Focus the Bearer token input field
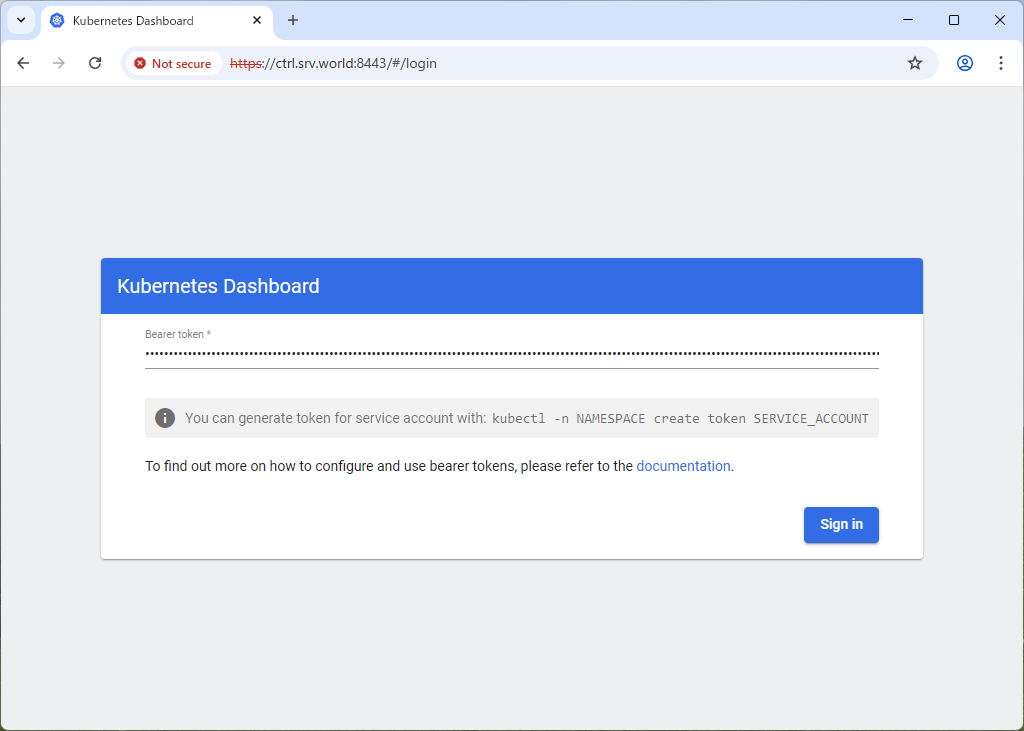This screenshot has width=1024, height=731. pyautogui.click(x=511, y=353)
